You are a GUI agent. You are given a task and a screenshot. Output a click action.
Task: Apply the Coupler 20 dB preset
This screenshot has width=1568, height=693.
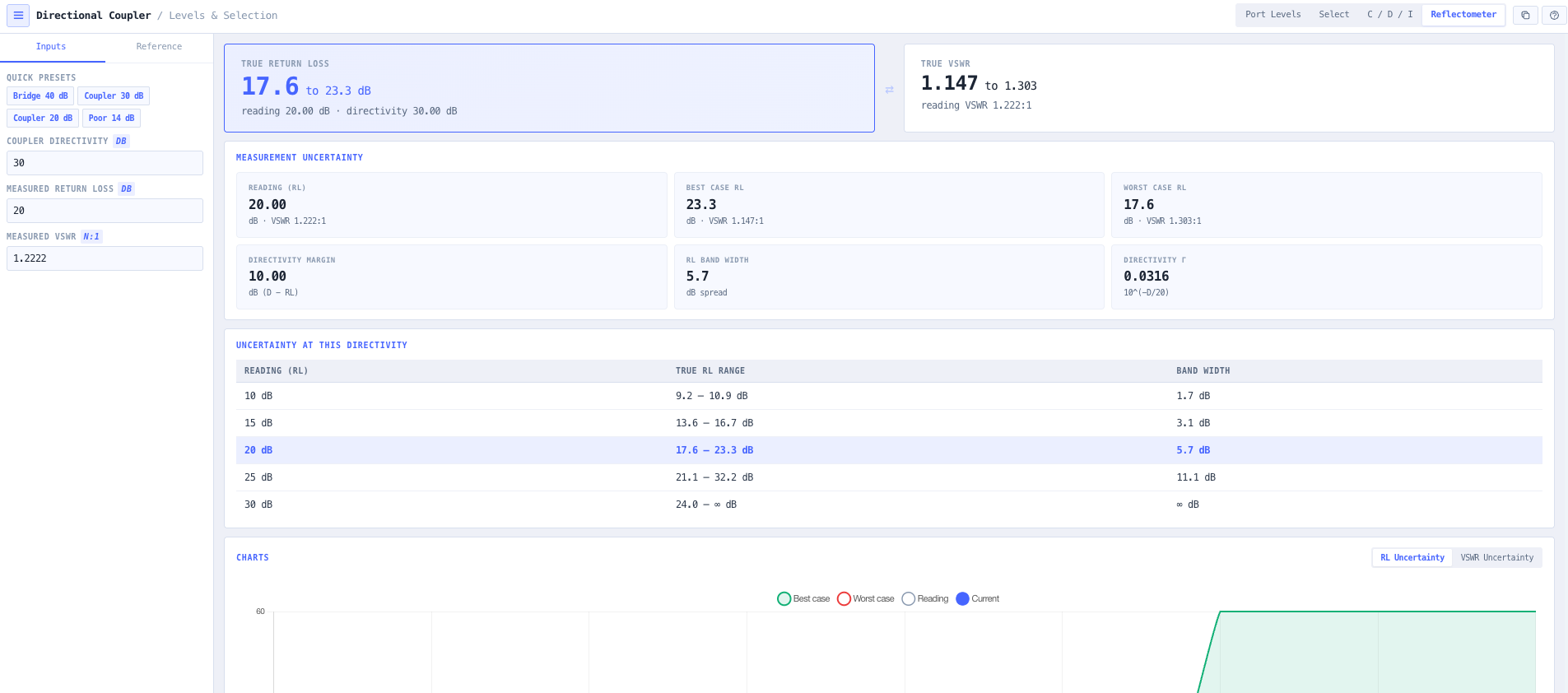tap(43, 118)
